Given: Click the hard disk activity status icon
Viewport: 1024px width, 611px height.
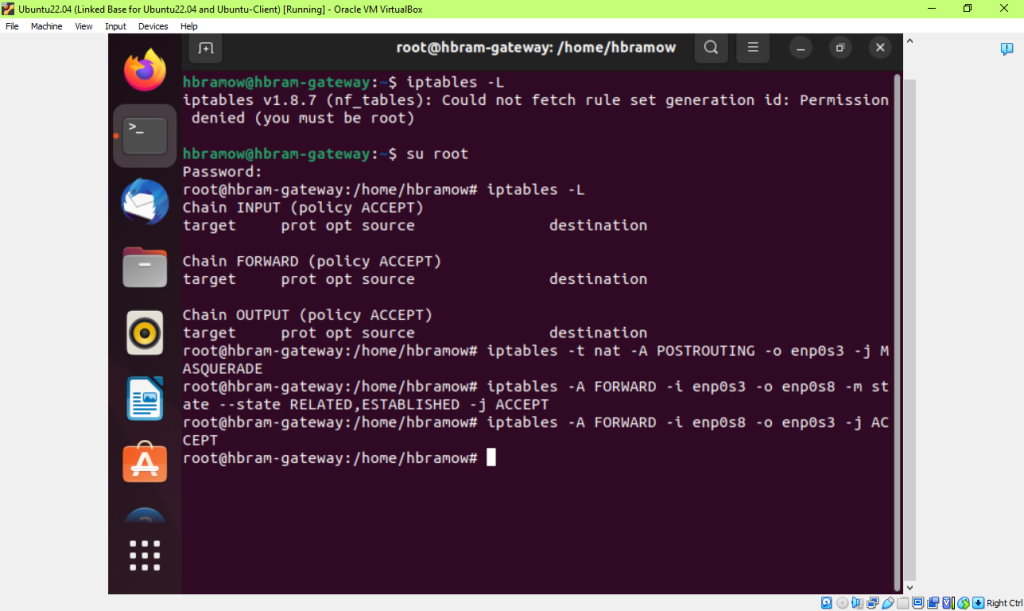Looking at the screenshot, I should click(826, 603).
